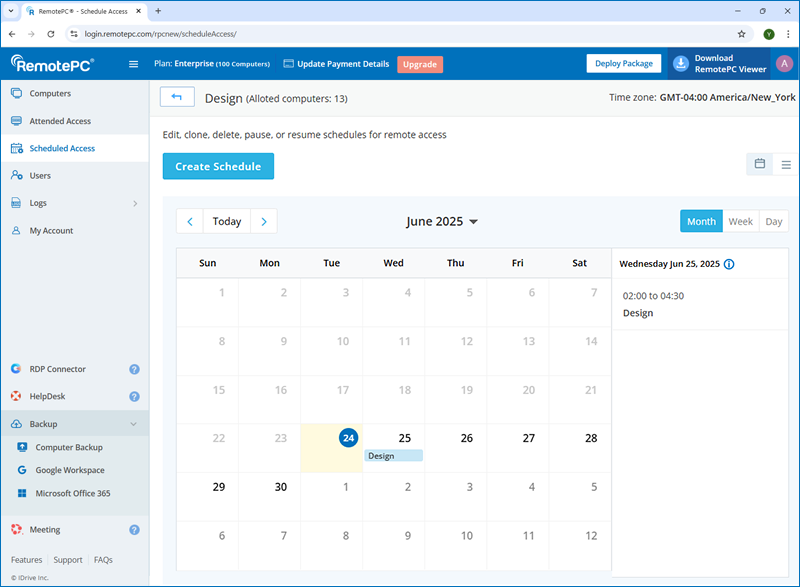Open the Design event on June 25
Screen dimensions: 800x587
393,456
